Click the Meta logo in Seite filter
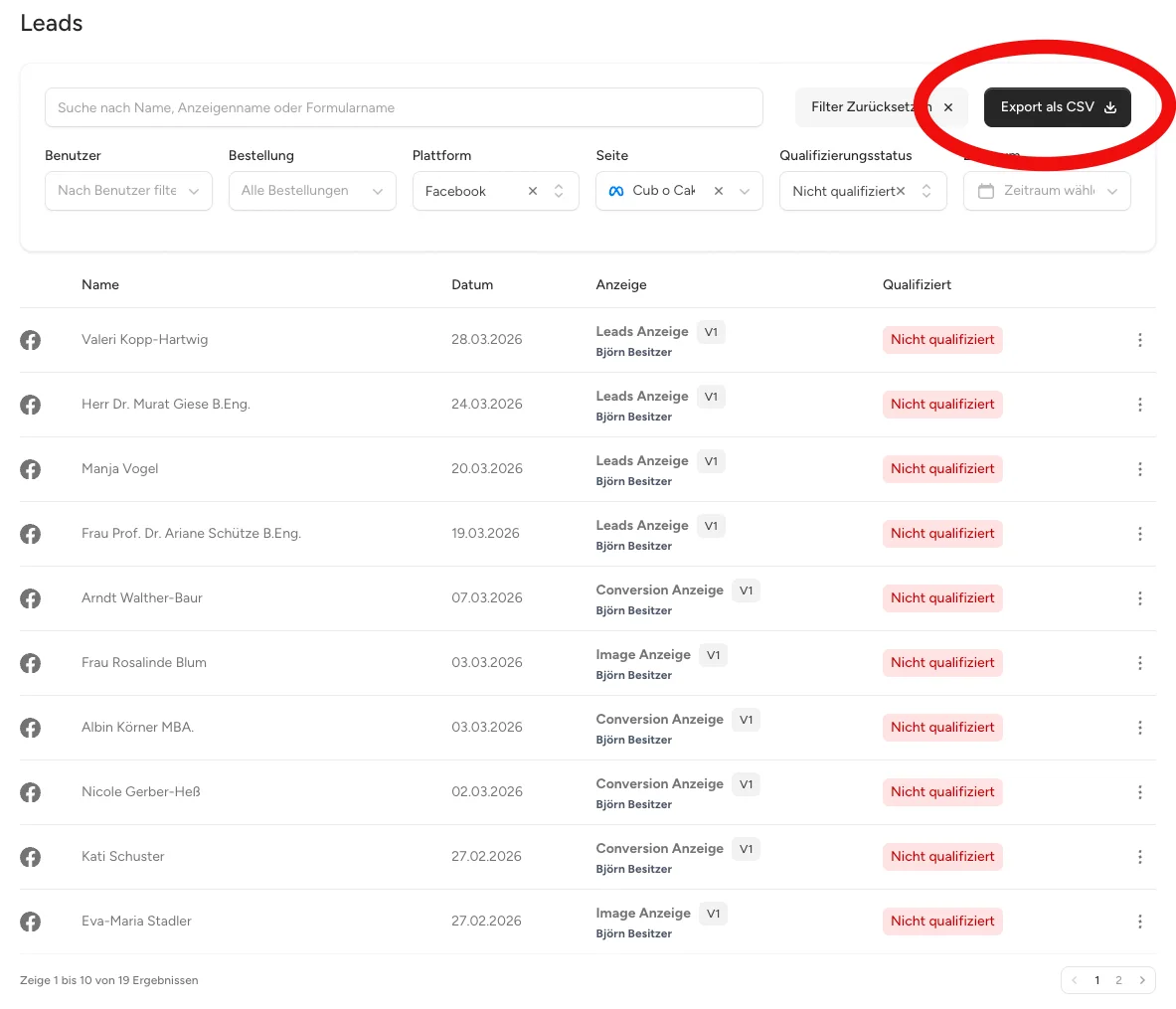This screenshot has width=1176, height=1009. click(615, 191)
